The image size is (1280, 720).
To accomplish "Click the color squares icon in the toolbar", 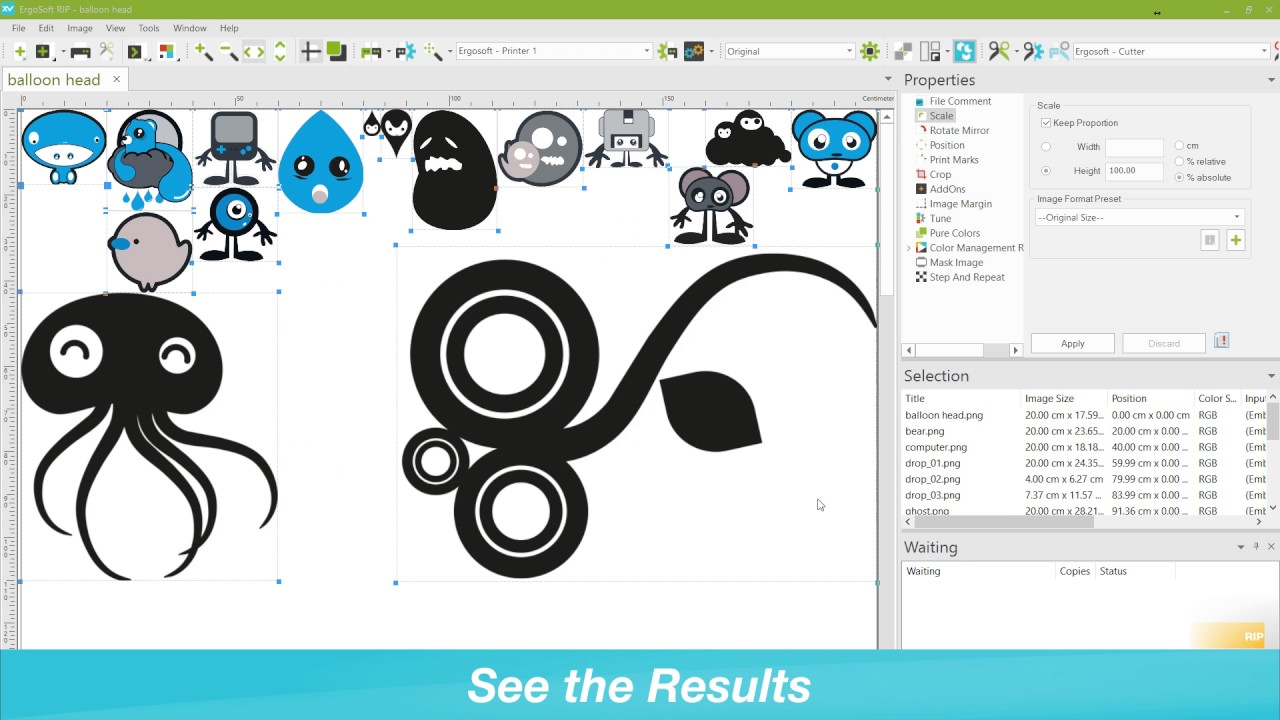I will point(165,52).
